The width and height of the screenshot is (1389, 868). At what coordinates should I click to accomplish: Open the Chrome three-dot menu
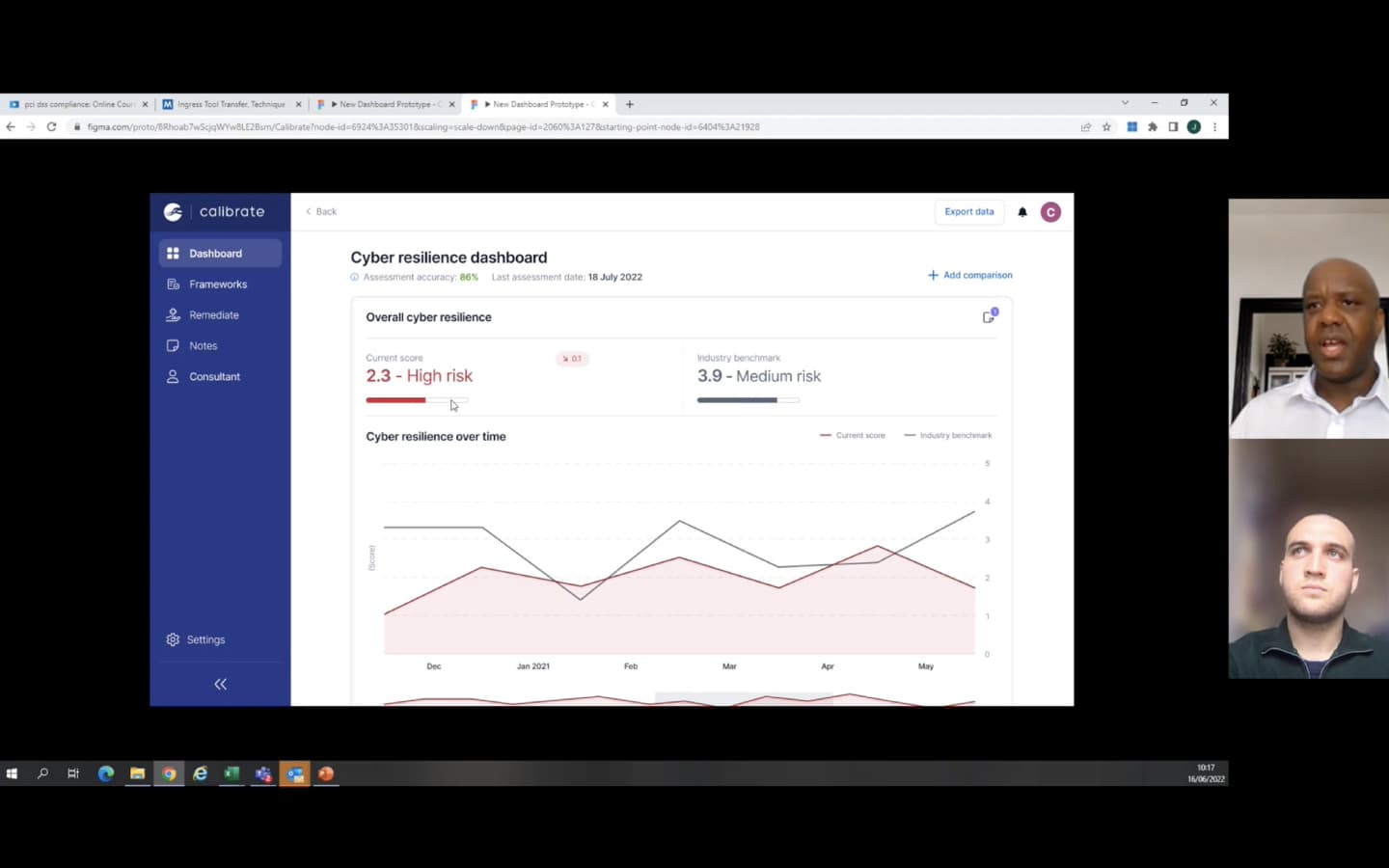pyautogui.click(x=1214, y=126)
